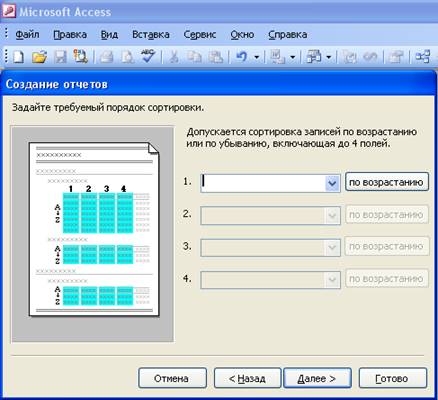This screenshot has height=400, width=438.
Task: Click the text 'Задайте требуемый порядок сортировки.'
Action: tap(108, 108)
